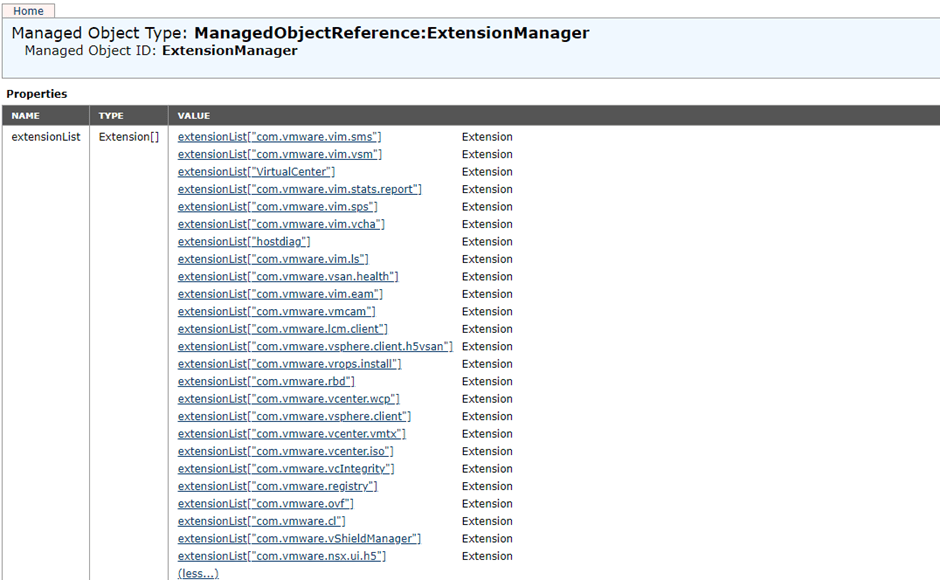
Task: Select the com.vmware.vim.eam extension link
Action: [x=280, y=294]
